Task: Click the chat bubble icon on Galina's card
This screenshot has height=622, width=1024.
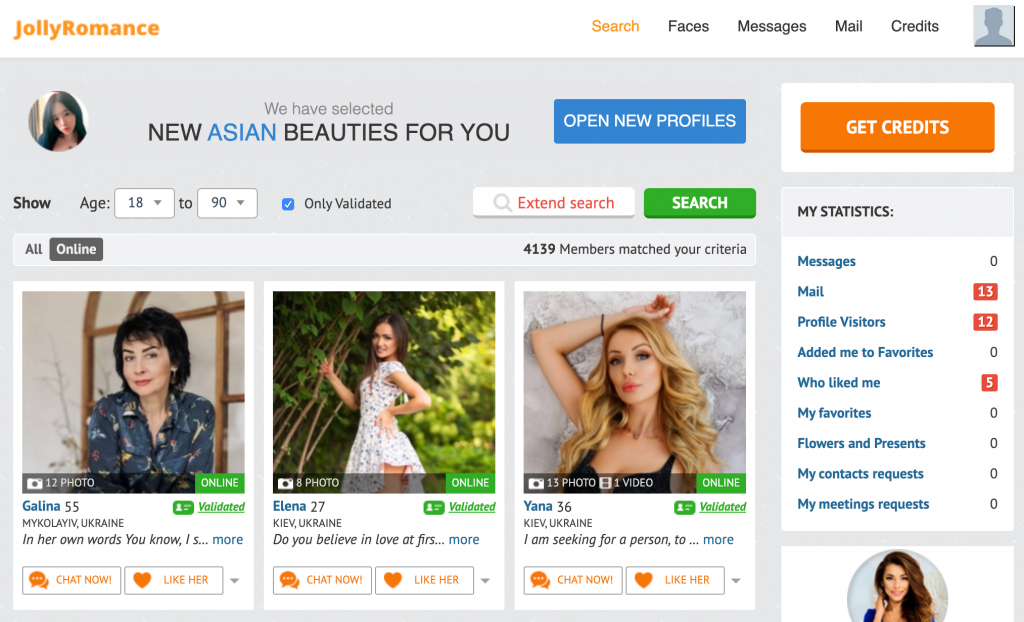Action: click(x=39, y=580)
